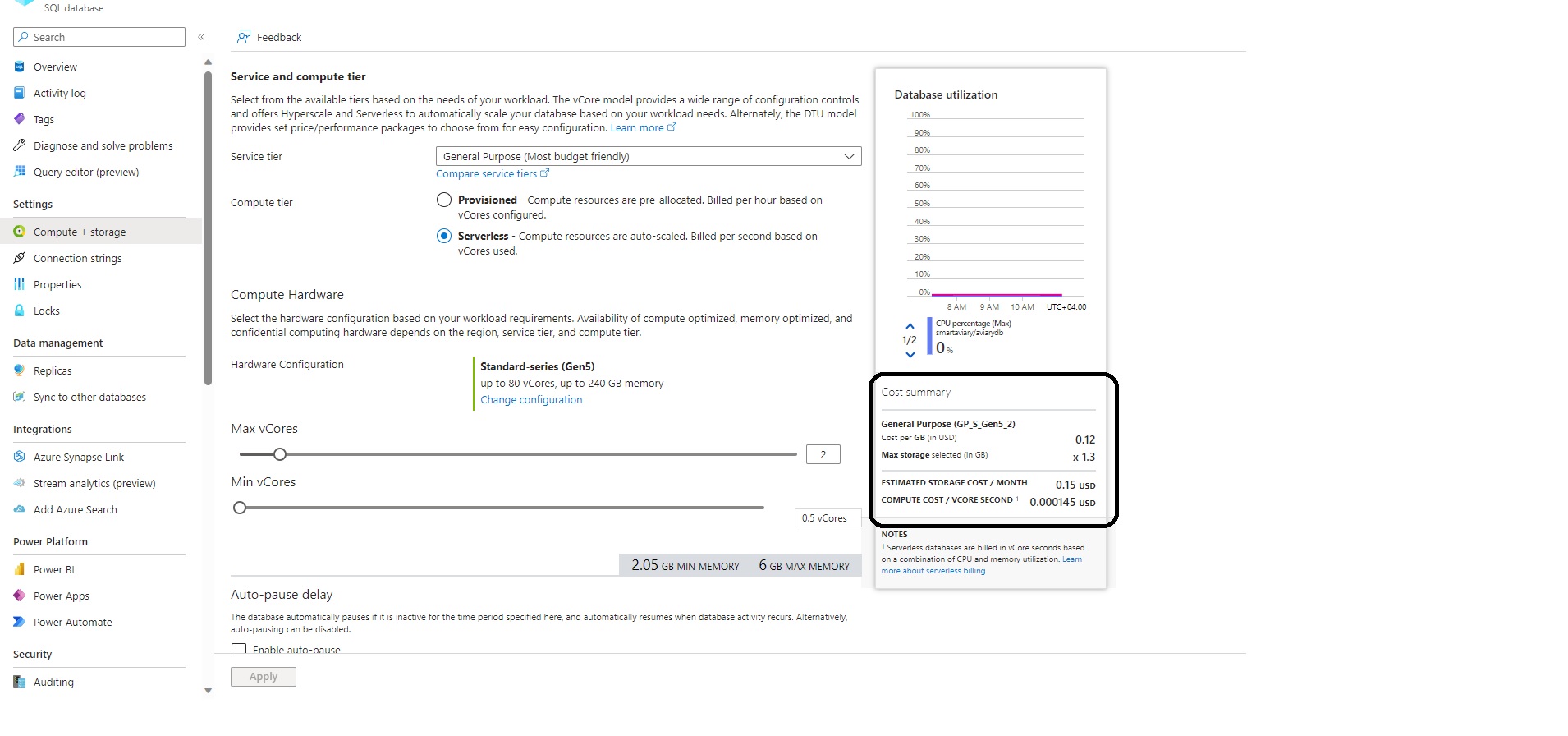
Task: Click the Stream analytics icon
Action: coord(20,483)
